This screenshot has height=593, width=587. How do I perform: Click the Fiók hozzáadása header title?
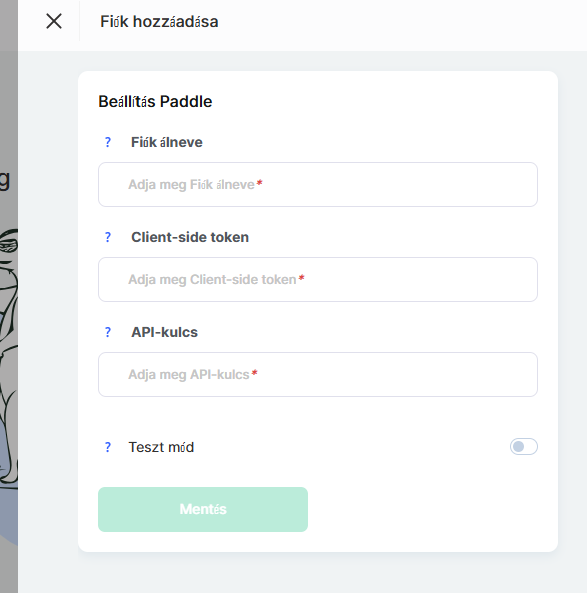pyautogui.click(x=159, y=22)
